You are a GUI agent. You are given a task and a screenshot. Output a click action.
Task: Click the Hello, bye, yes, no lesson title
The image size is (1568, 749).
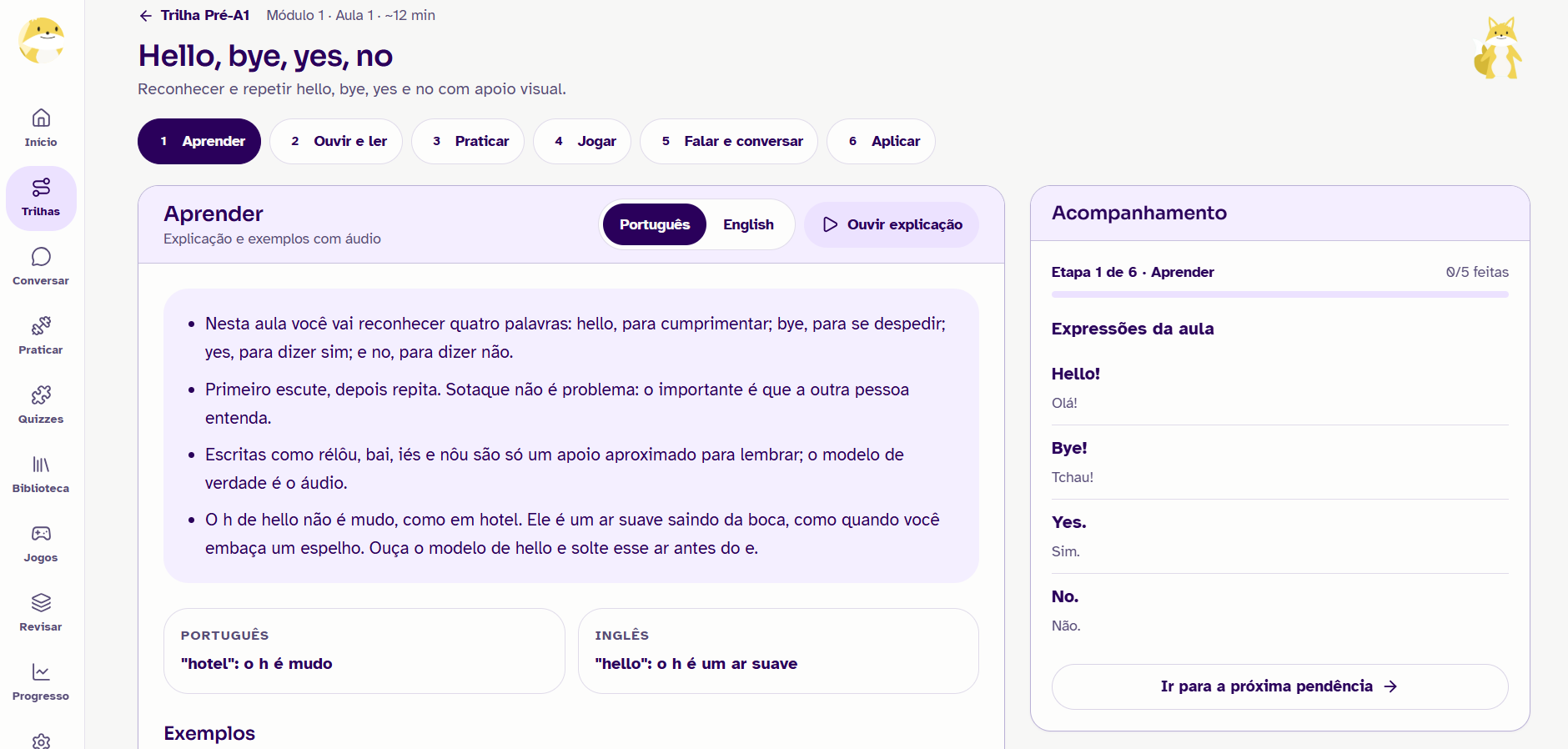[265, 56]
